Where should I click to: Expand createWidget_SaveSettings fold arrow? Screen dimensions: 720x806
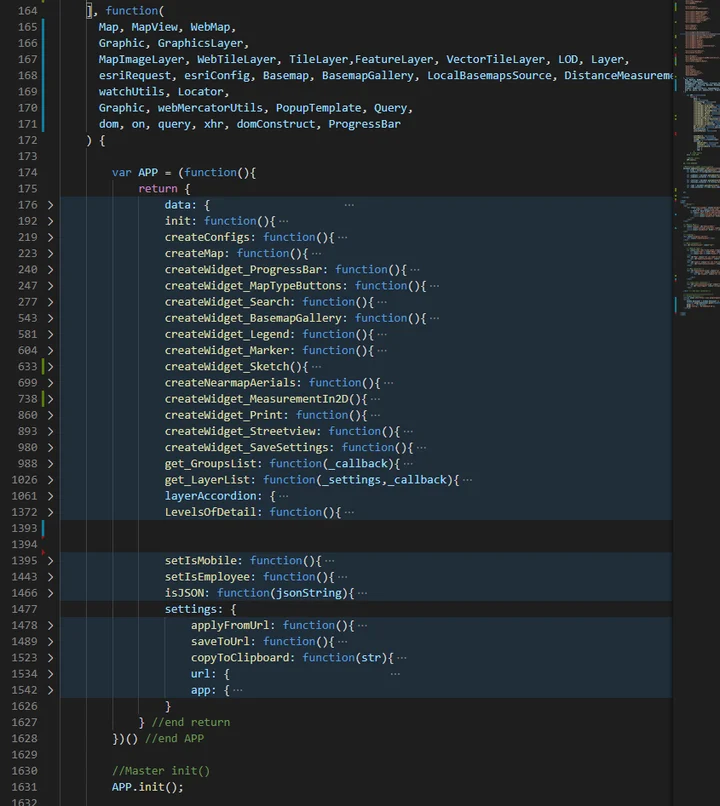pos(50,448)
